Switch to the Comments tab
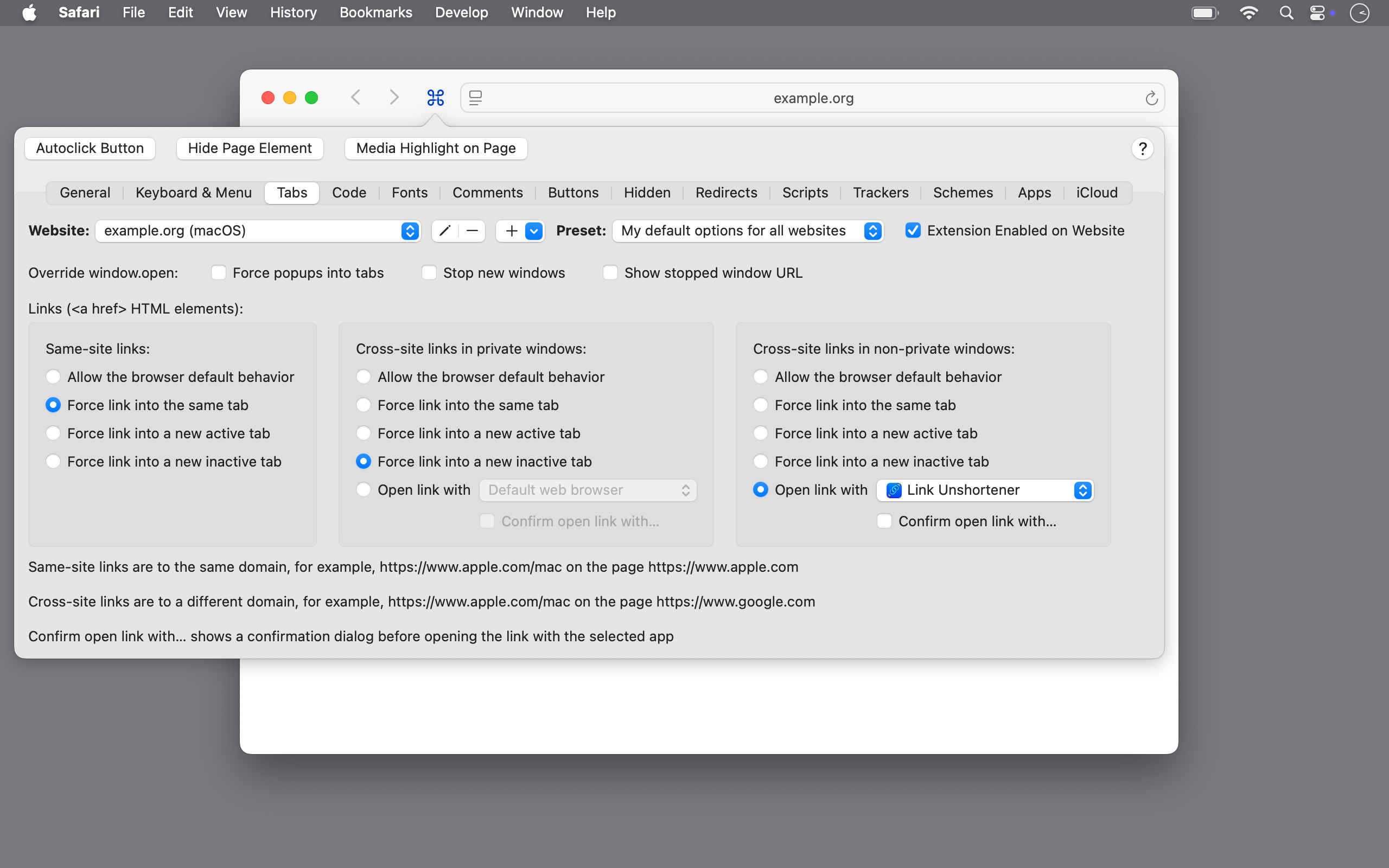This screenshot has width=1389, height=868. coord(487,193)
